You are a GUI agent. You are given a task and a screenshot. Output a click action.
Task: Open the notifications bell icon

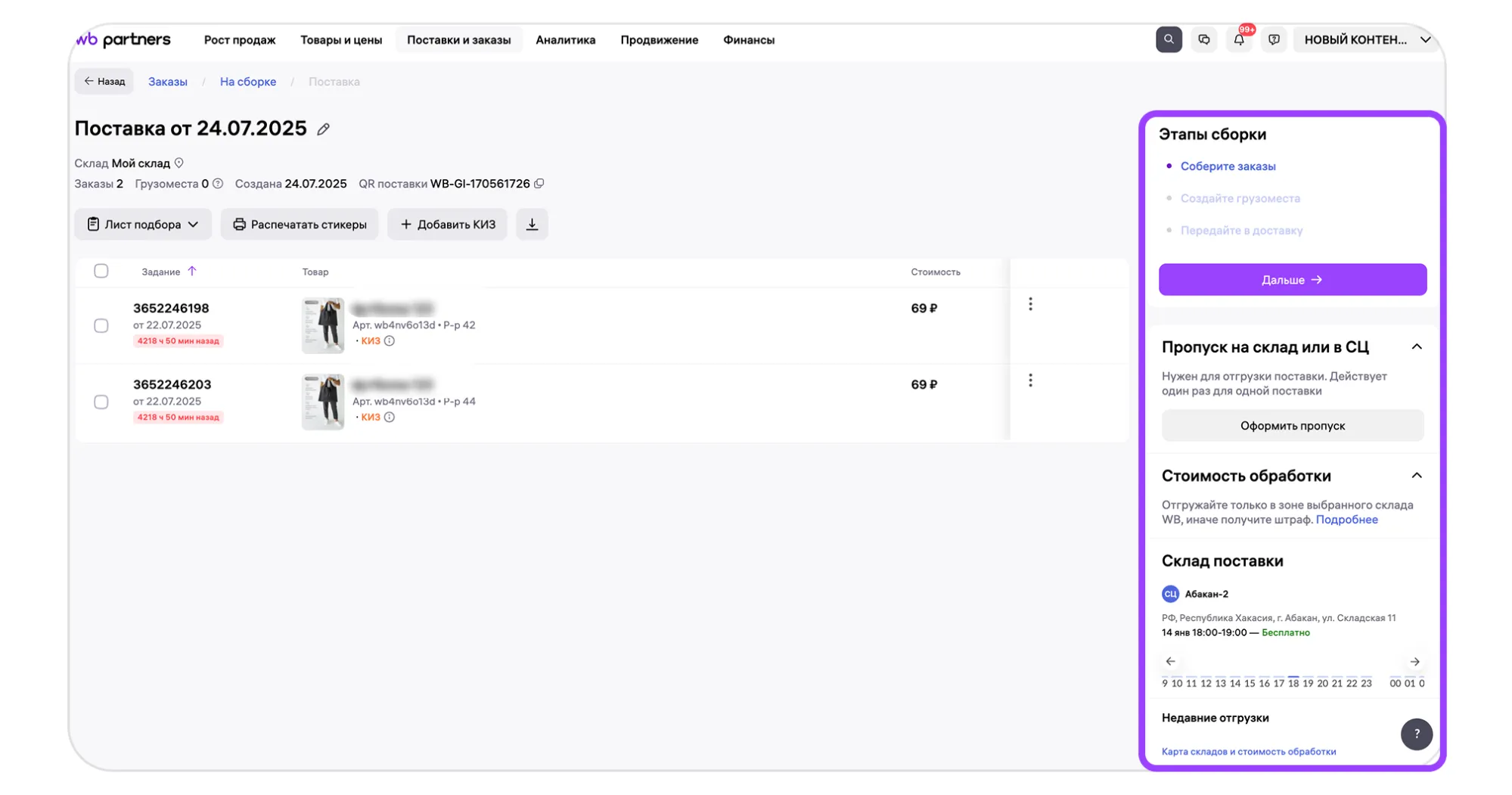[1238, 39]
